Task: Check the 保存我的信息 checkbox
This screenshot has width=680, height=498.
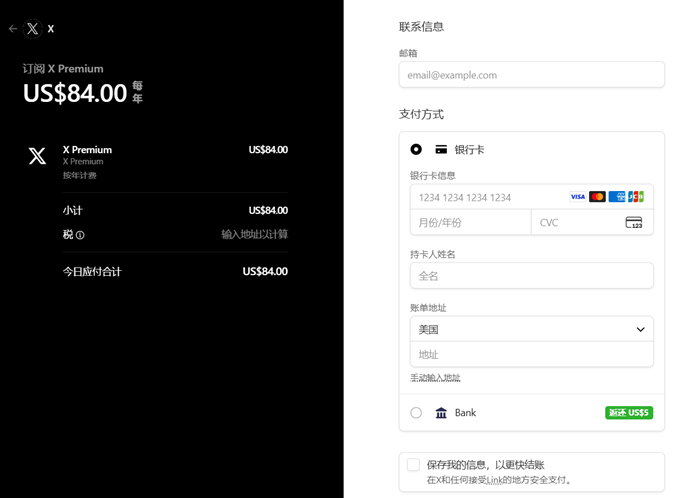Action: pyautogui.click(x=413, y=465)
